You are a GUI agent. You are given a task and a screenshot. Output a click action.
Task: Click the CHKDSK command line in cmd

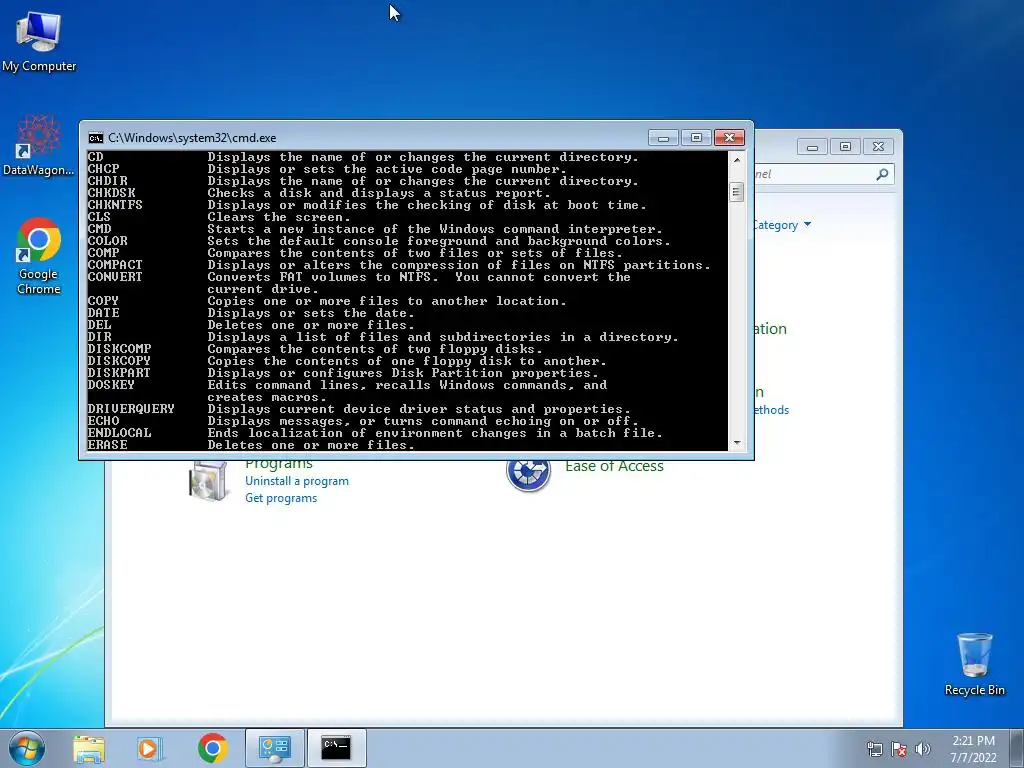[x=319, y=193]
